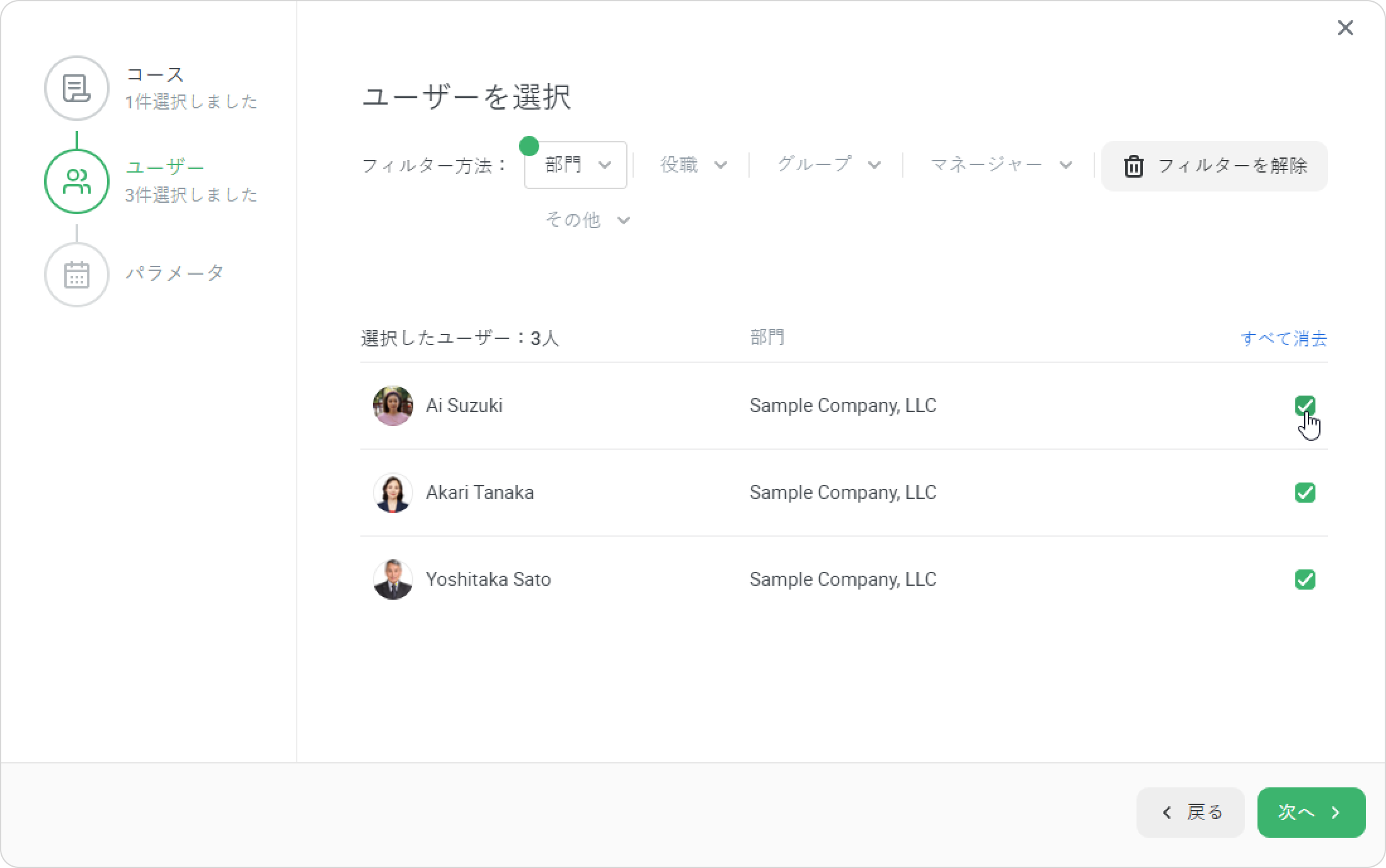Open the 部門 department filter dropdown
The height and width of the screenshot is (868, 1386).
pyautogui.click(x=576, y=165)
